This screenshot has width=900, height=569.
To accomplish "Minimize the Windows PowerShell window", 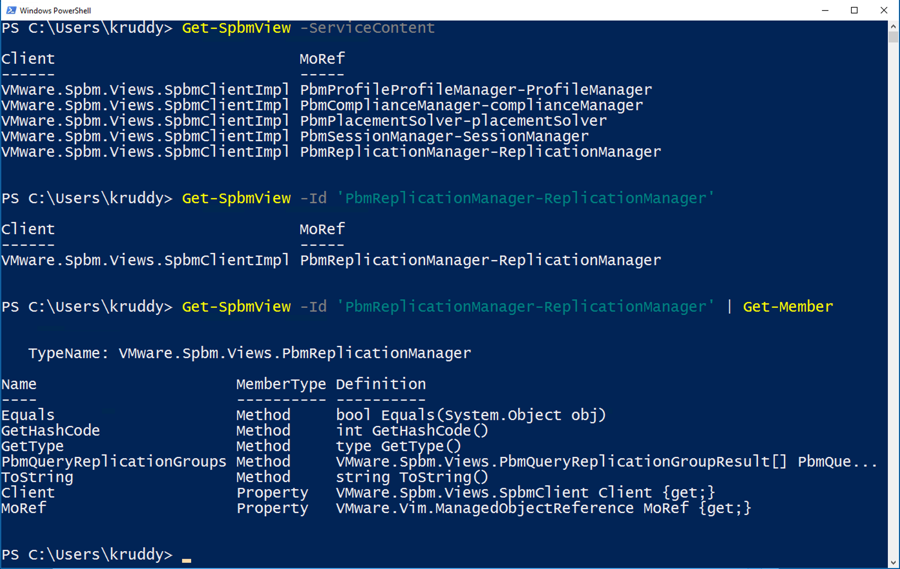I will tap(824, 10).
